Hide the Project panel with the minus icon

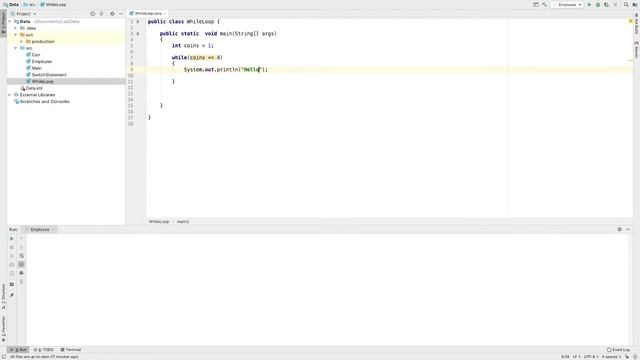click(121, 13)
